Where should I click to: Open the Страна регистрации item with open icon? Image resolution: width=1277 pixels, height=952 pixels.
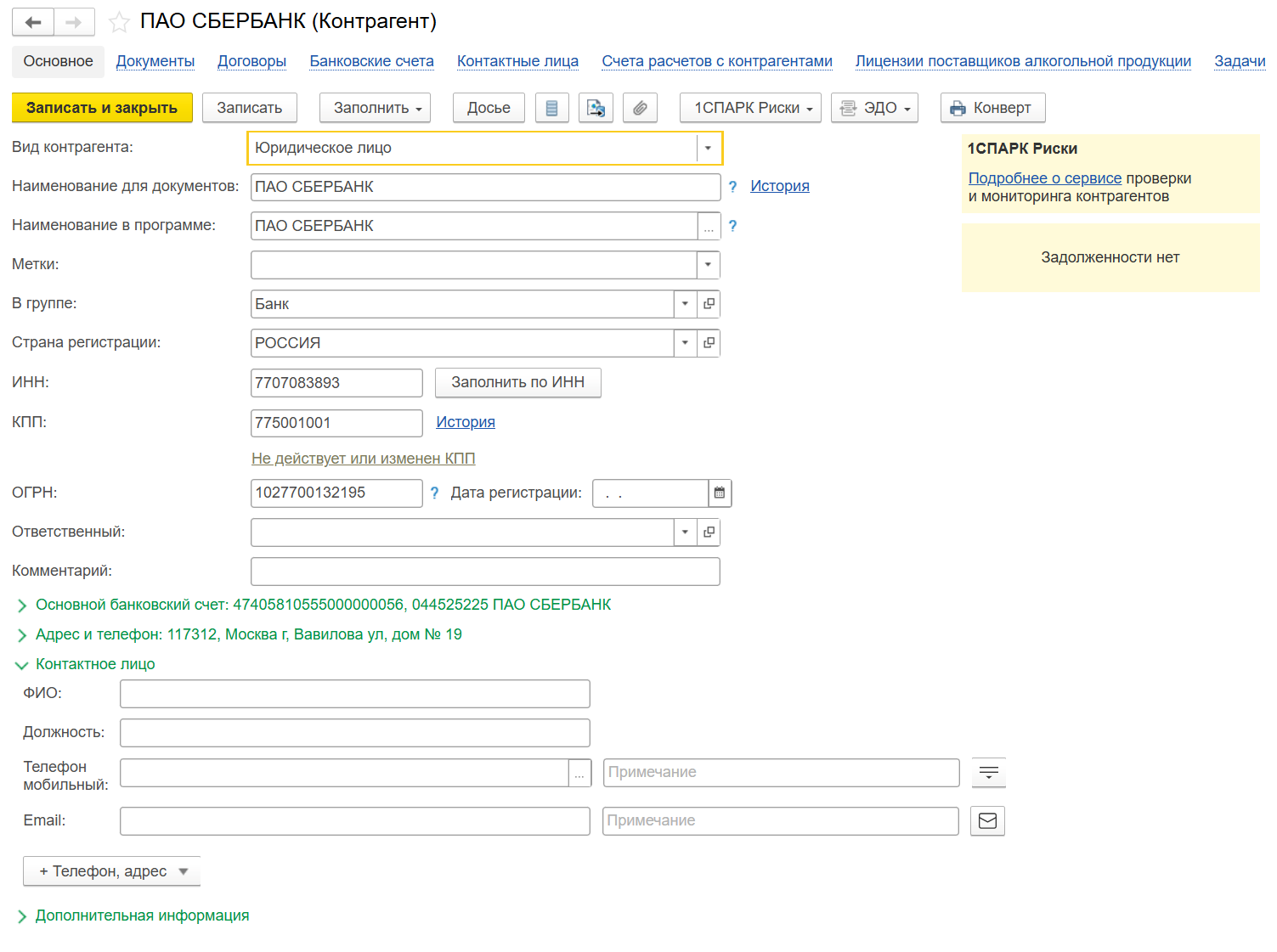[x=709, y=343]
